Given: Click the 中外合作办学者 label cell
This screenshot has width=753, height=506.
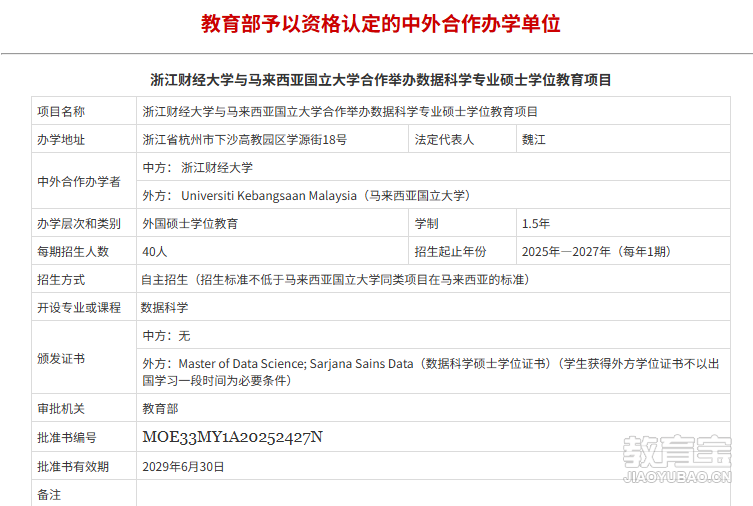Looking at the screenshot, I should click(84, 181).
